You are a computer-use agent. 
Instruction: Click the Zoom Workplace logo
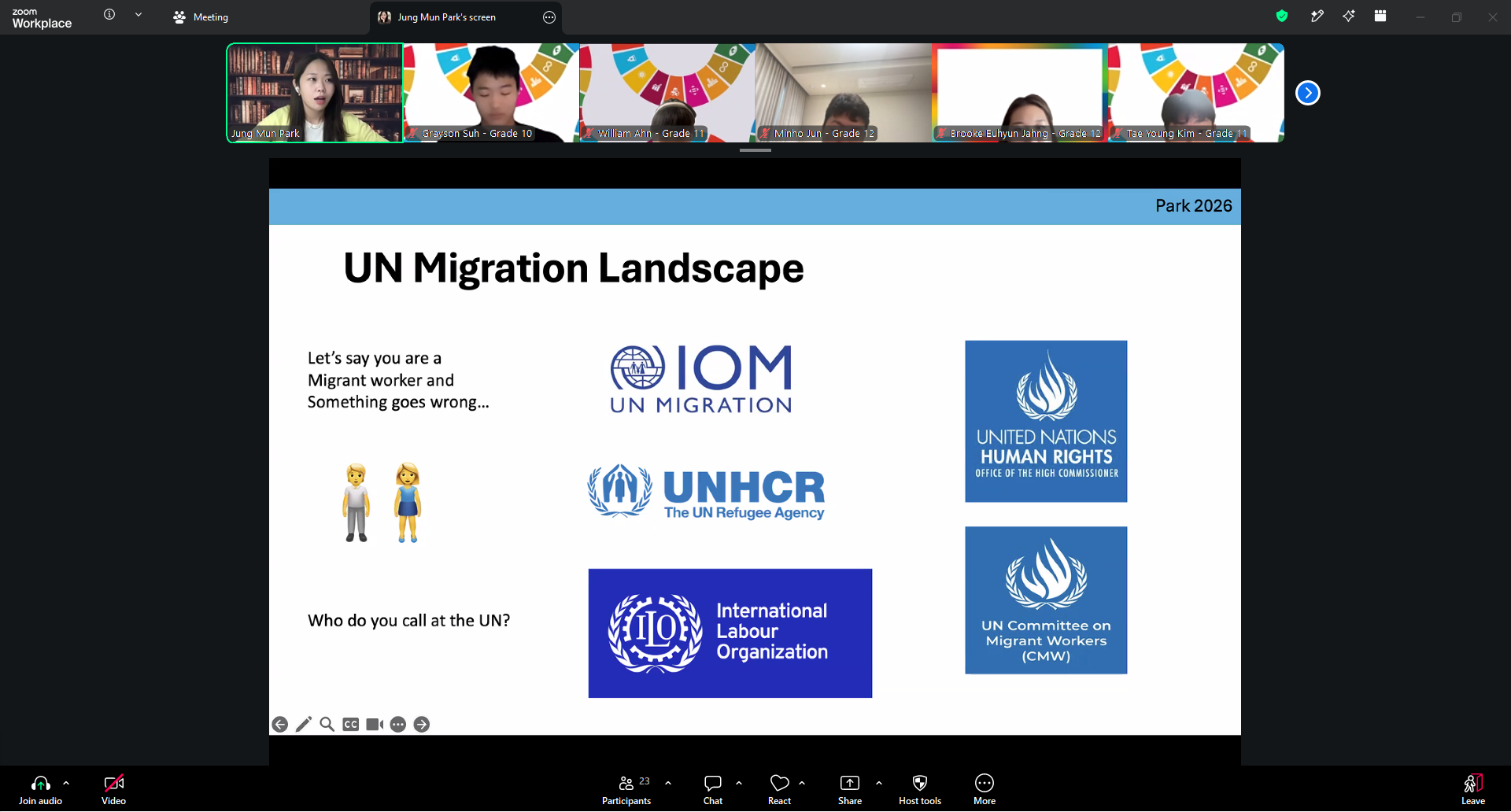tap(42, 17)
